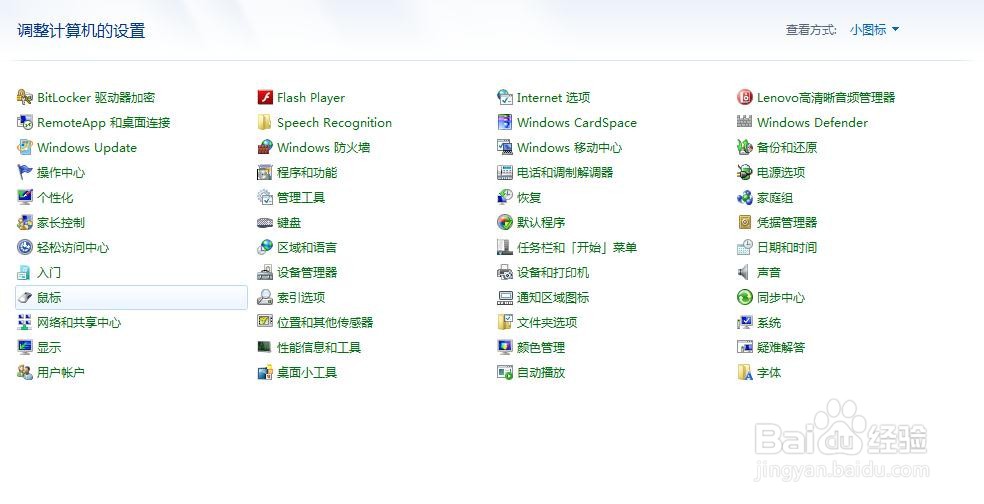Open the 疑难解答 link
Image resolution: width=984 pixels, height=504 pixels.
pos(781,347)
